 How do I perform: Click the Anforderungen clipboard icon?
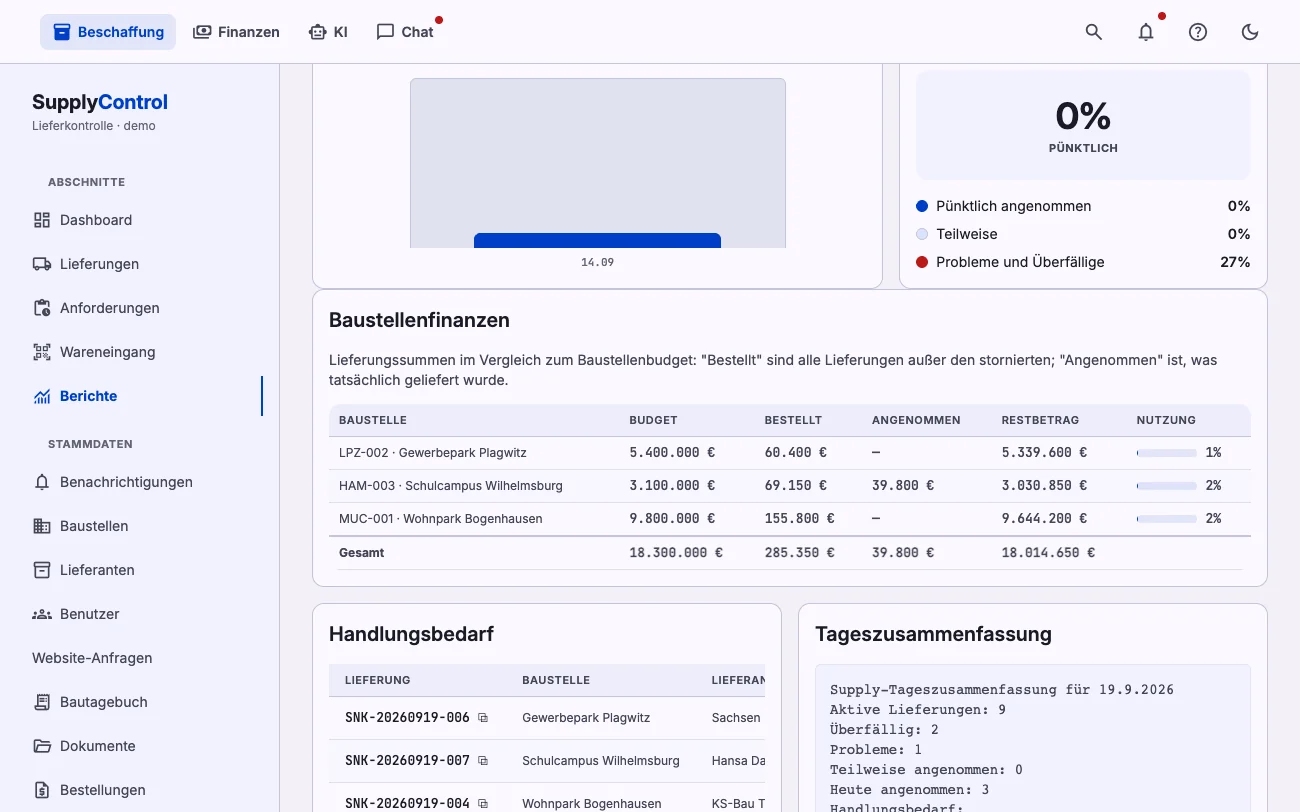tap(42, 308)
